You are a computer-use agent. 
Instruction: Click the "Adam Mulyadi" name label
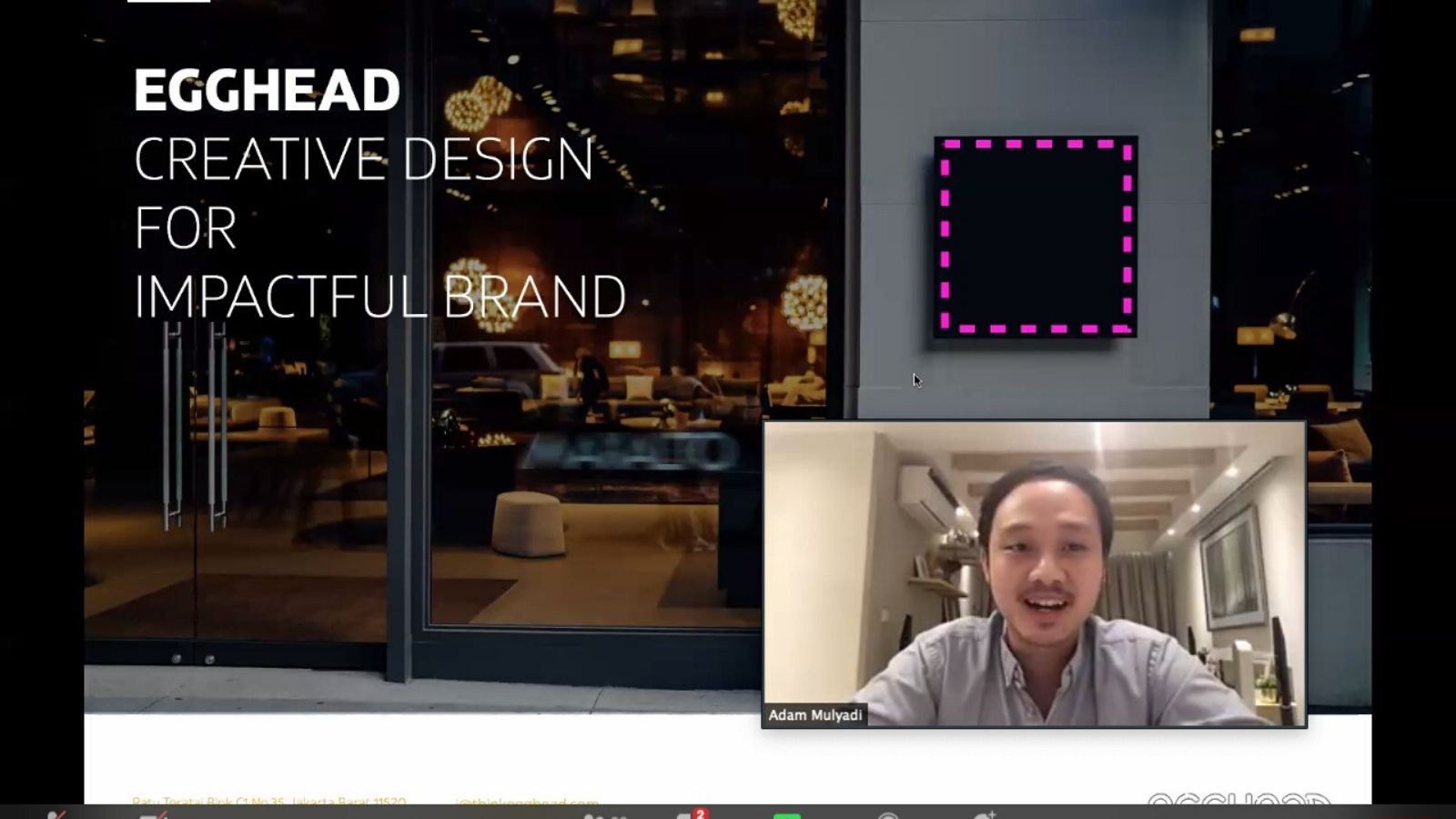coord(814,714)
